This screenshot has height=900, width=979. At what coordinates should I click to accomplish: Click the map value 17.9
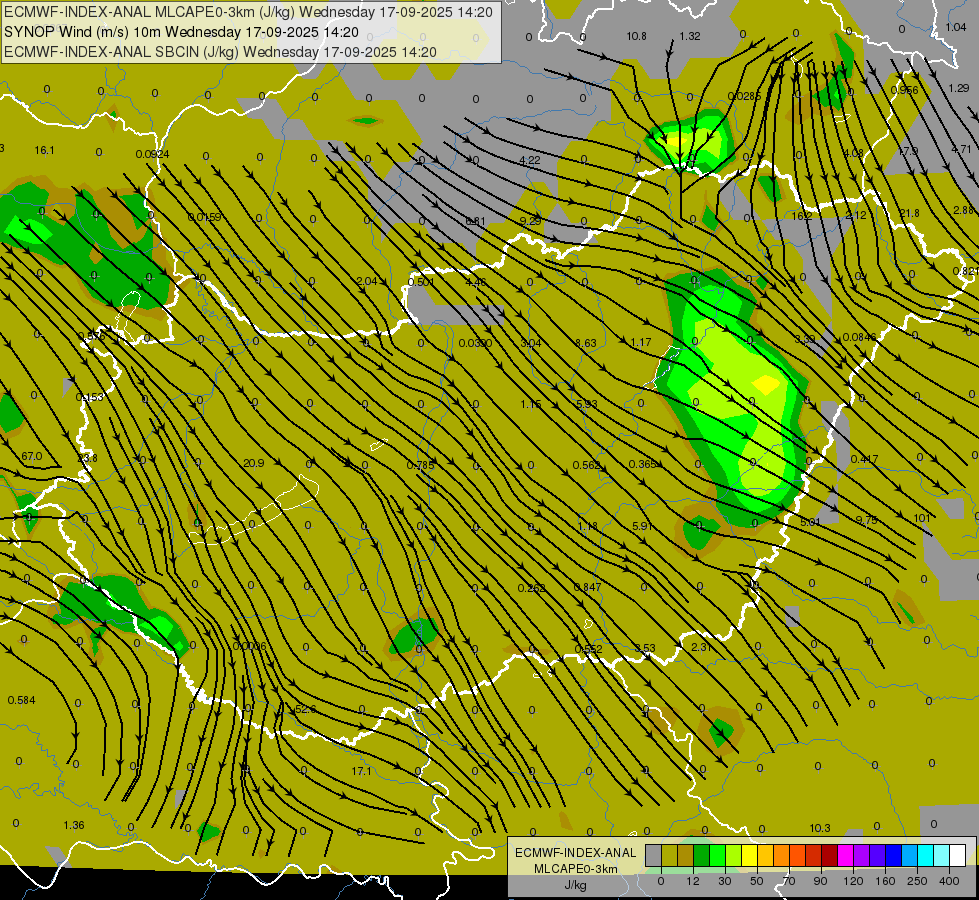click(908, 152)
